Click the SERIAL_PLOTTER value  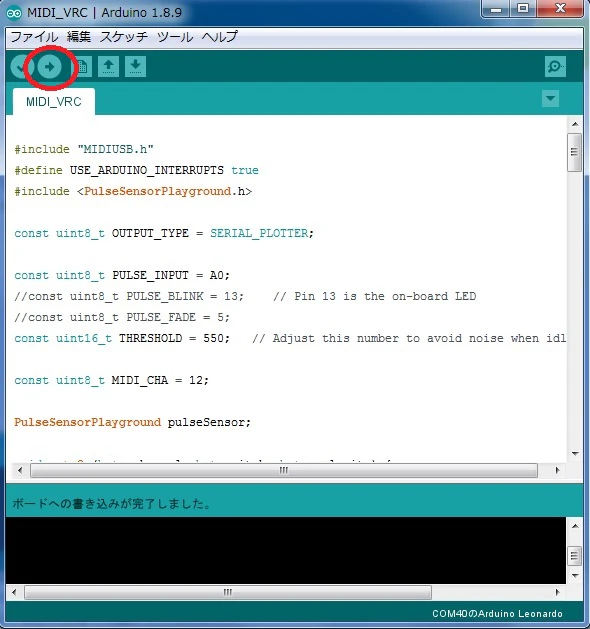click(259, 233)
